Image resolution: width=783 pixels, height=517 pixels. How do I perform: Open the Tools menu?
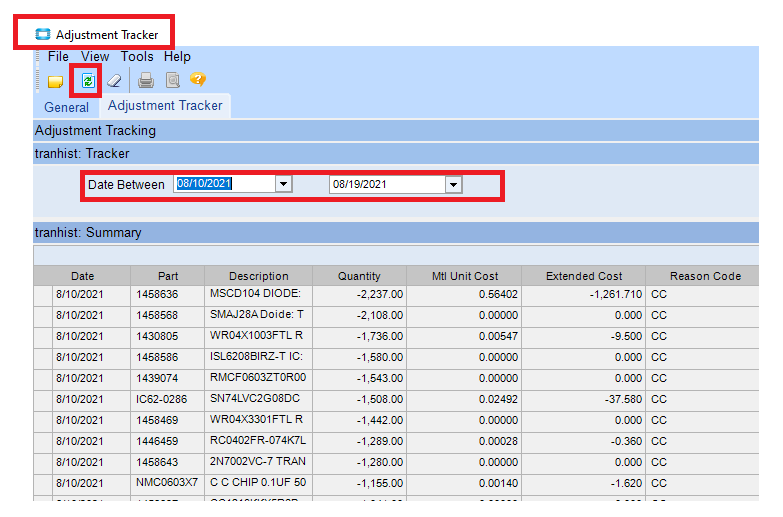click(137, 56)
